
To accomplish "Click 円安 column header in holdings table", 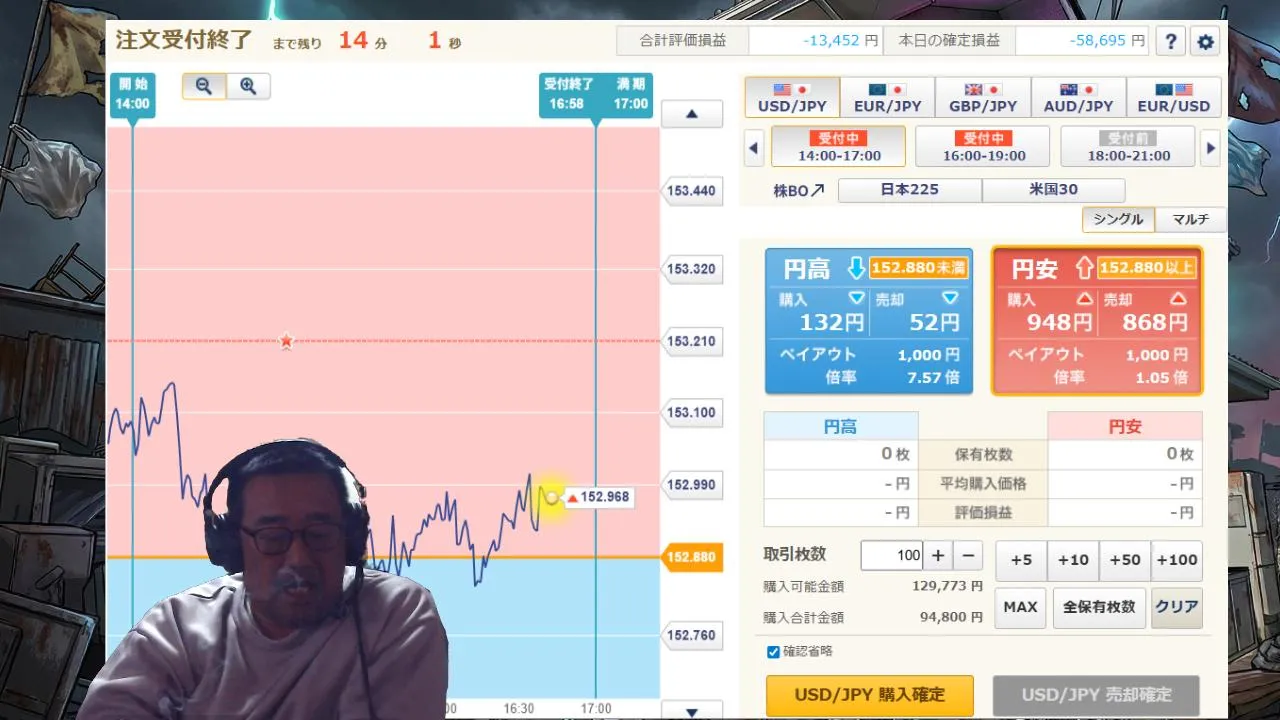I will (1125, 427).
